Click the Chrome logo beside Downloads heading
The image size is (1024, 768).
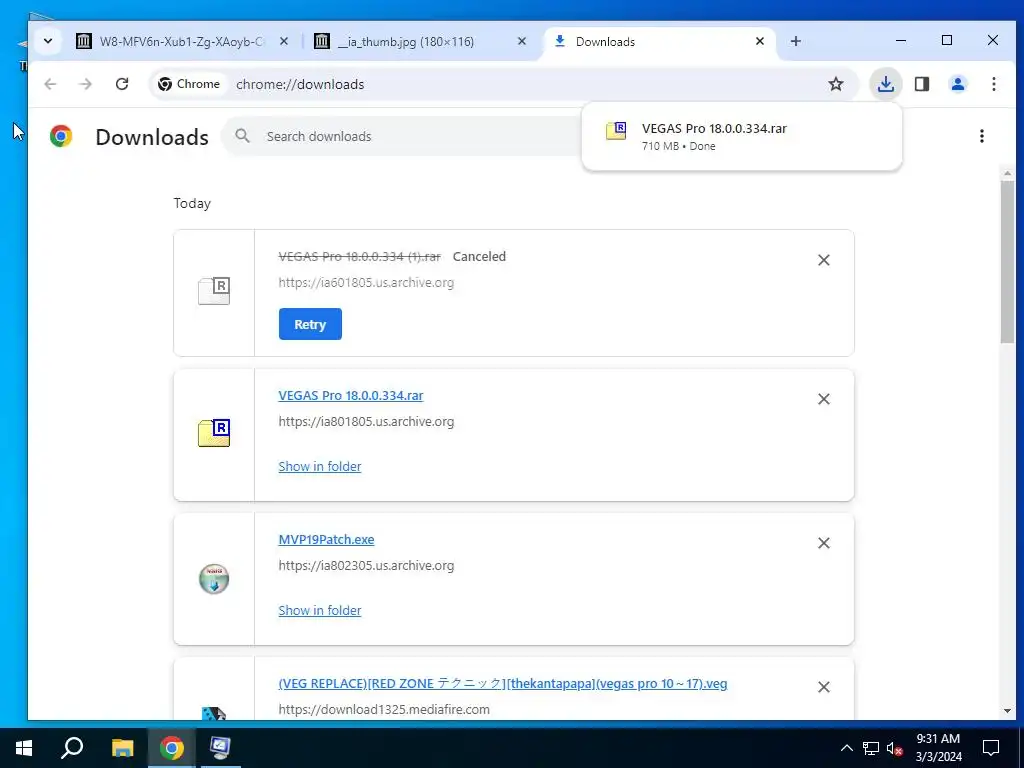coord(61,136)
